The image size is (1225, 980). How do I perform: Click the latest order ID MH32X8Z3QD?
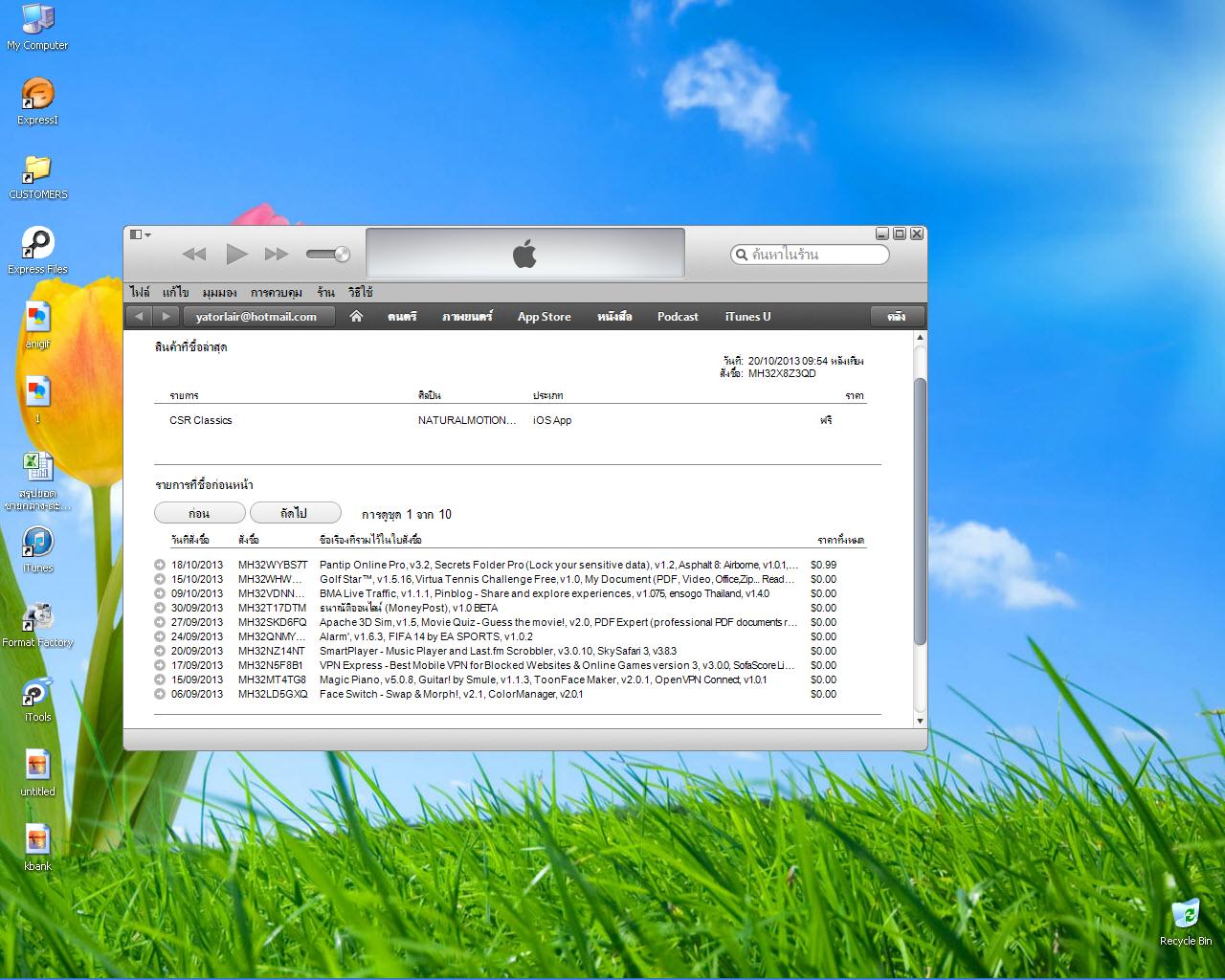point(782,373)
